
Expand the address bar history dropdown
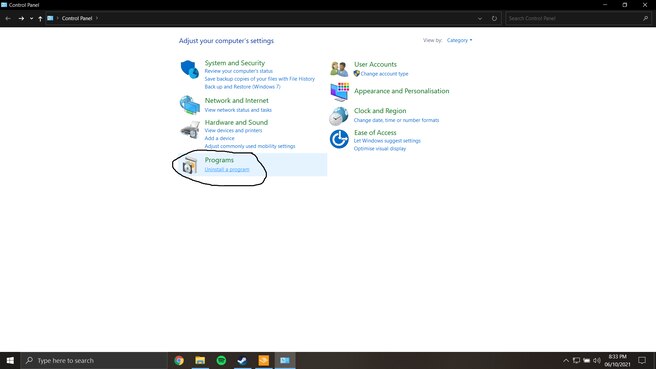pyautogui.click(x=480, y=18)
